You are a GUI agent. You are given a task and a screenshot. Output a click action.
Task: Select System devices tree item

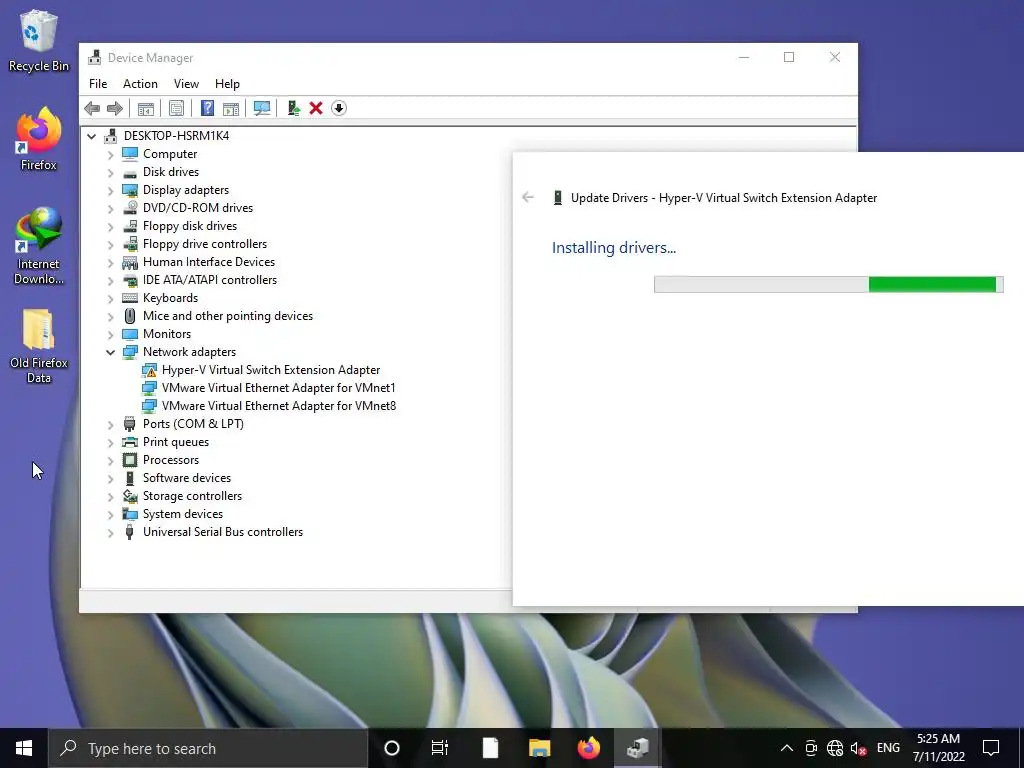(x=183, y=514)
